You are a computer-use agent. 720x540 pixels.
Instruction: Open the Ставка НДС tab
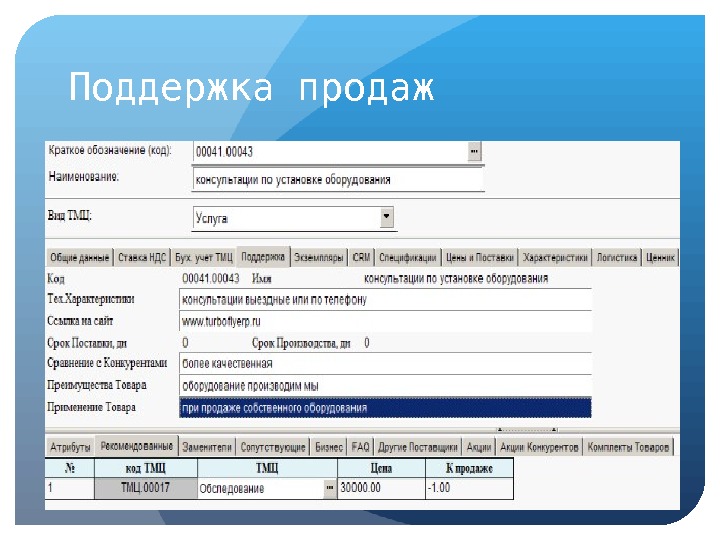(x=142, y=258)
